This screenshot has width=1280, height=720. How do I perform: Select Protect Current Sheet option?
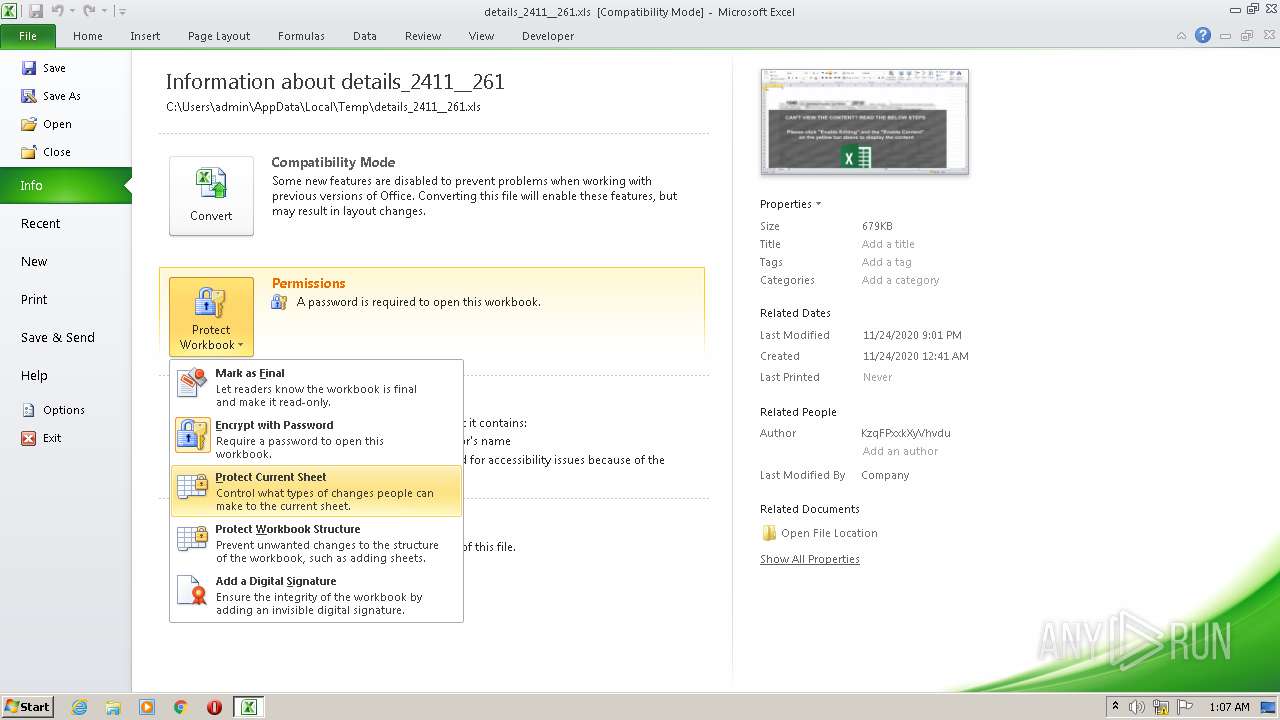pos(316,491)
